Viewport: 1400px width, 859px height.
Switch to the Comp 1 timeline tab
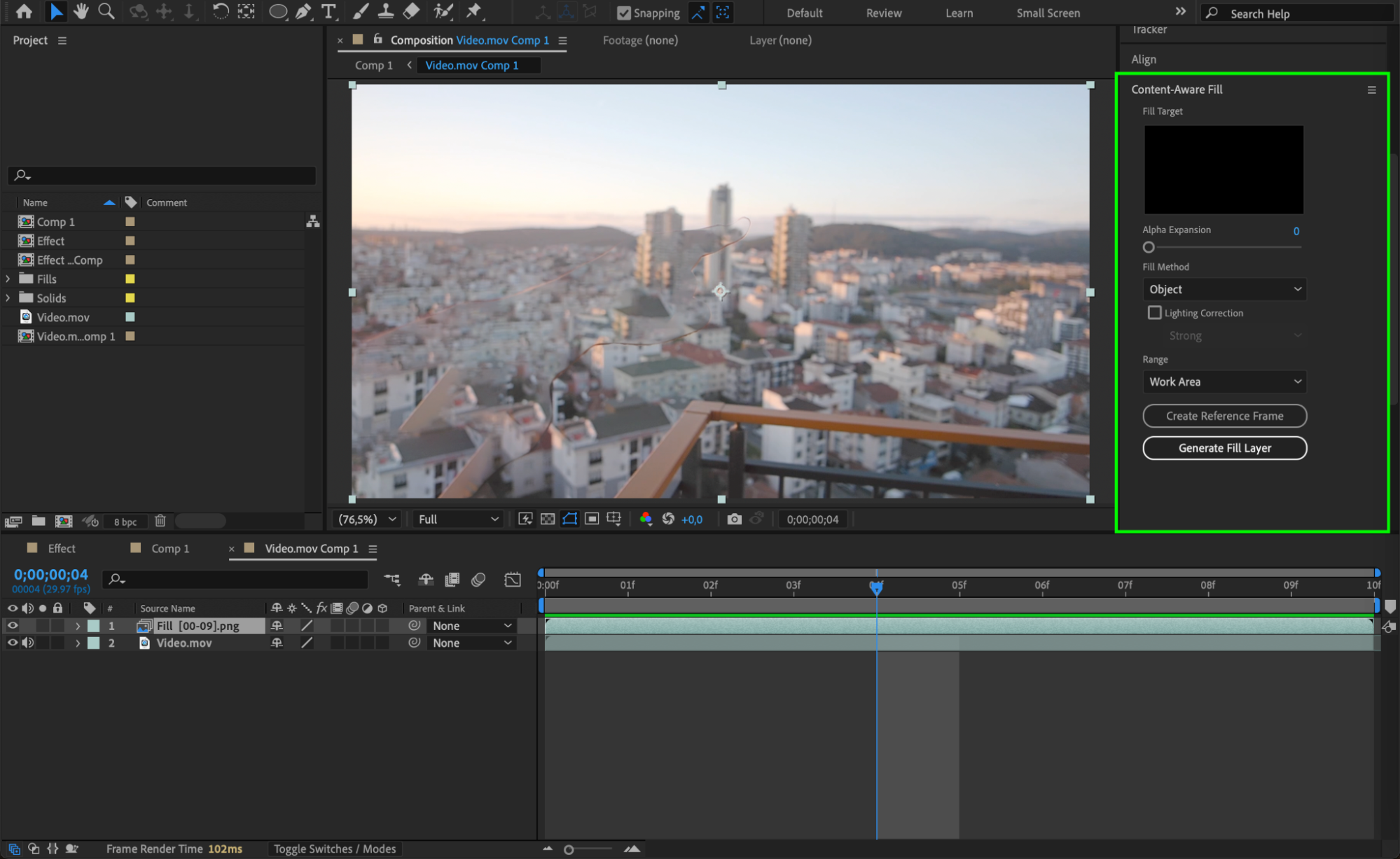(170, 548)
